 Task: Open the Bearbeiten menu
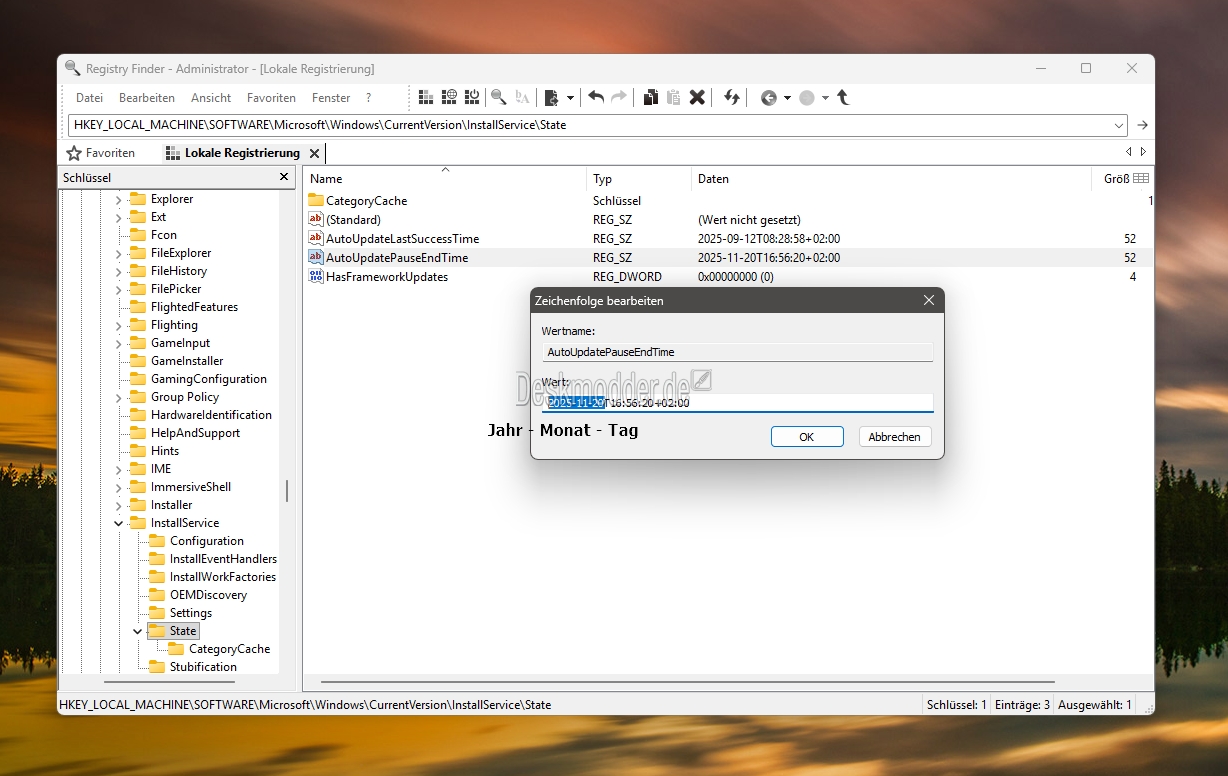pos(147,98)
